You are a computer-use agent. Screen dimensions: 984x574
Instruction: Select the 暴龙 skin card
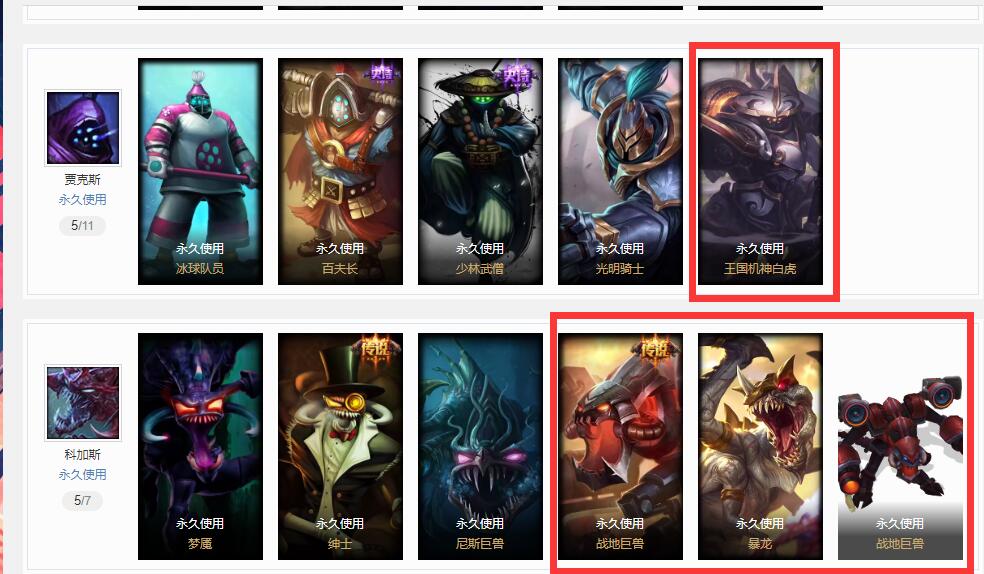click(760, 446)
